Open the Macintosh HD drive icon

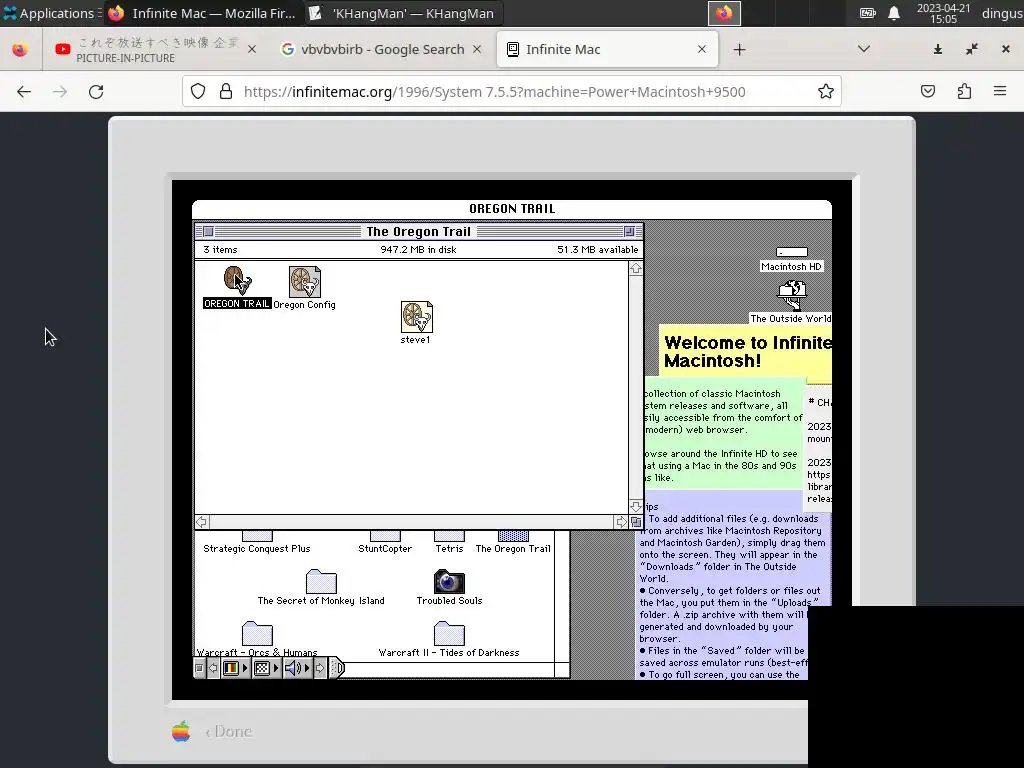point(792,252)
